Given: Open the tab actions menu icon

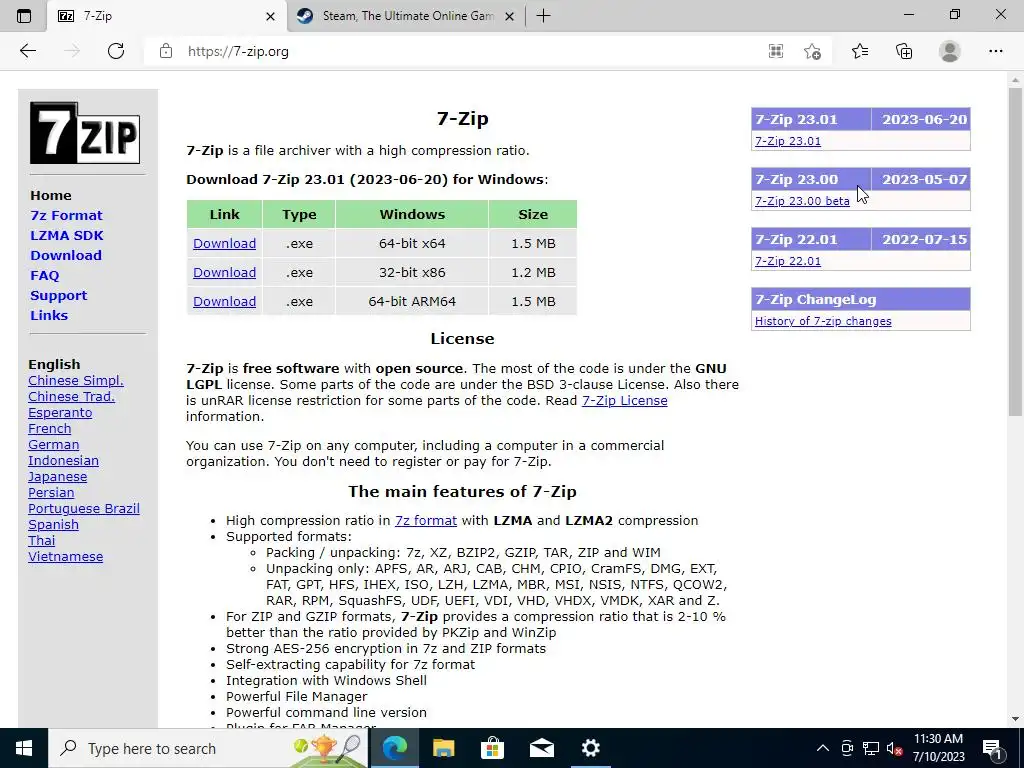Looking at the screenshot, I should tap(24, 16).
